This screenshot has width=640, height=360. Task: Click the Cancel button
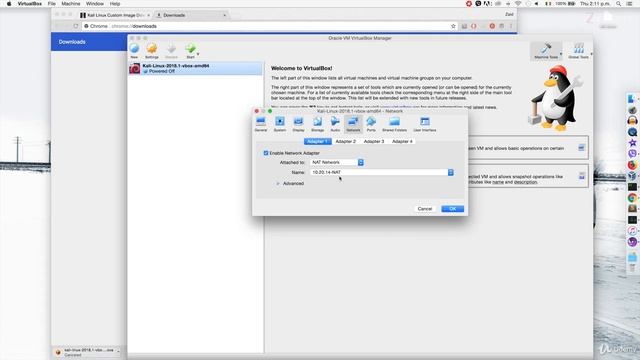424,209
